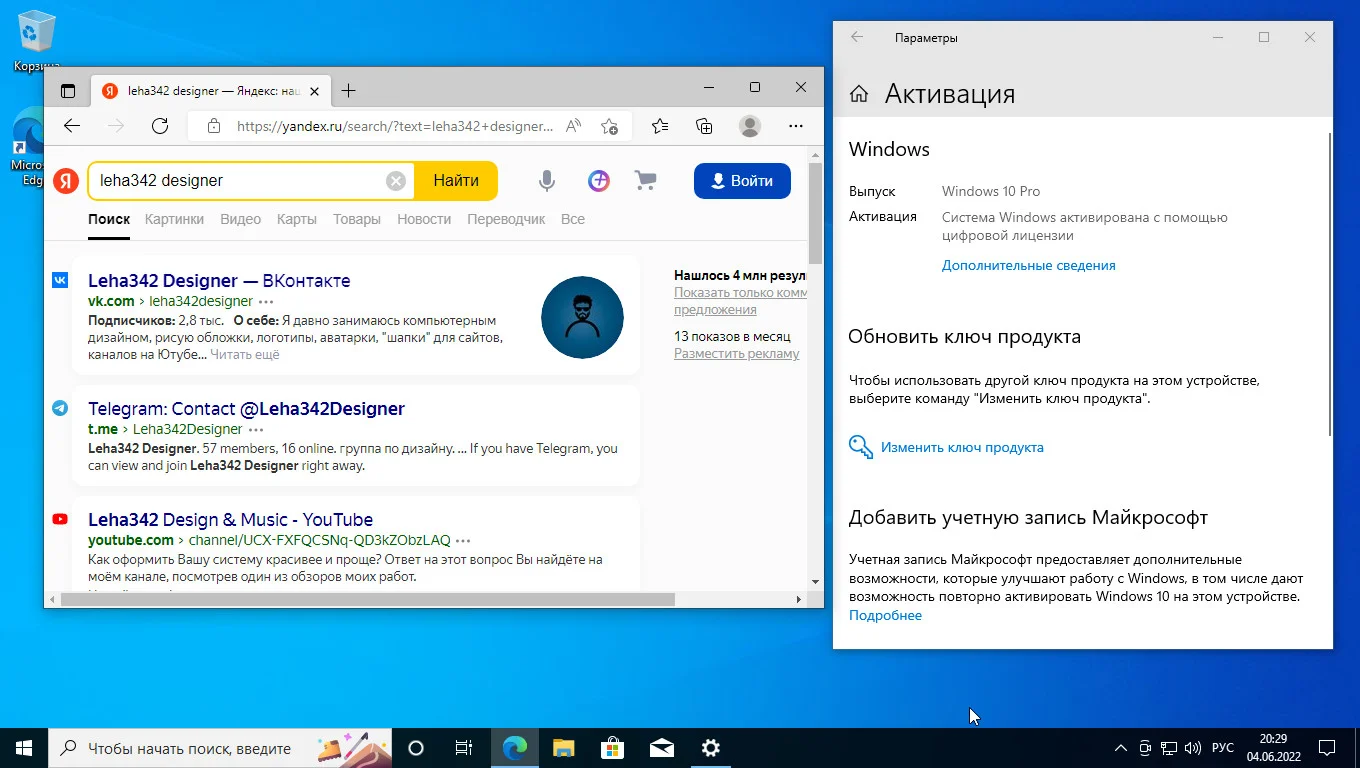Switch to the Картинки tab
This screenshot has width=1360, height=768.
click(x=174, y=219)
